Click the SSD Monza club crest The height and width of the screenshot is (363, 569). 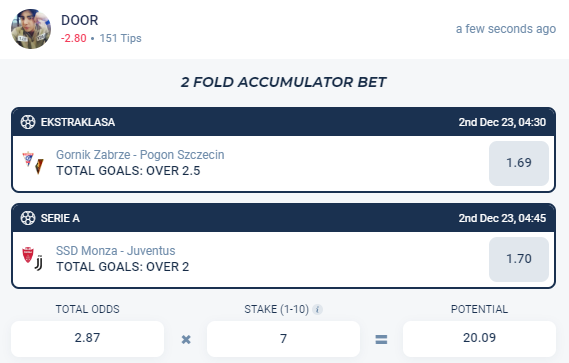pos(28,254)
